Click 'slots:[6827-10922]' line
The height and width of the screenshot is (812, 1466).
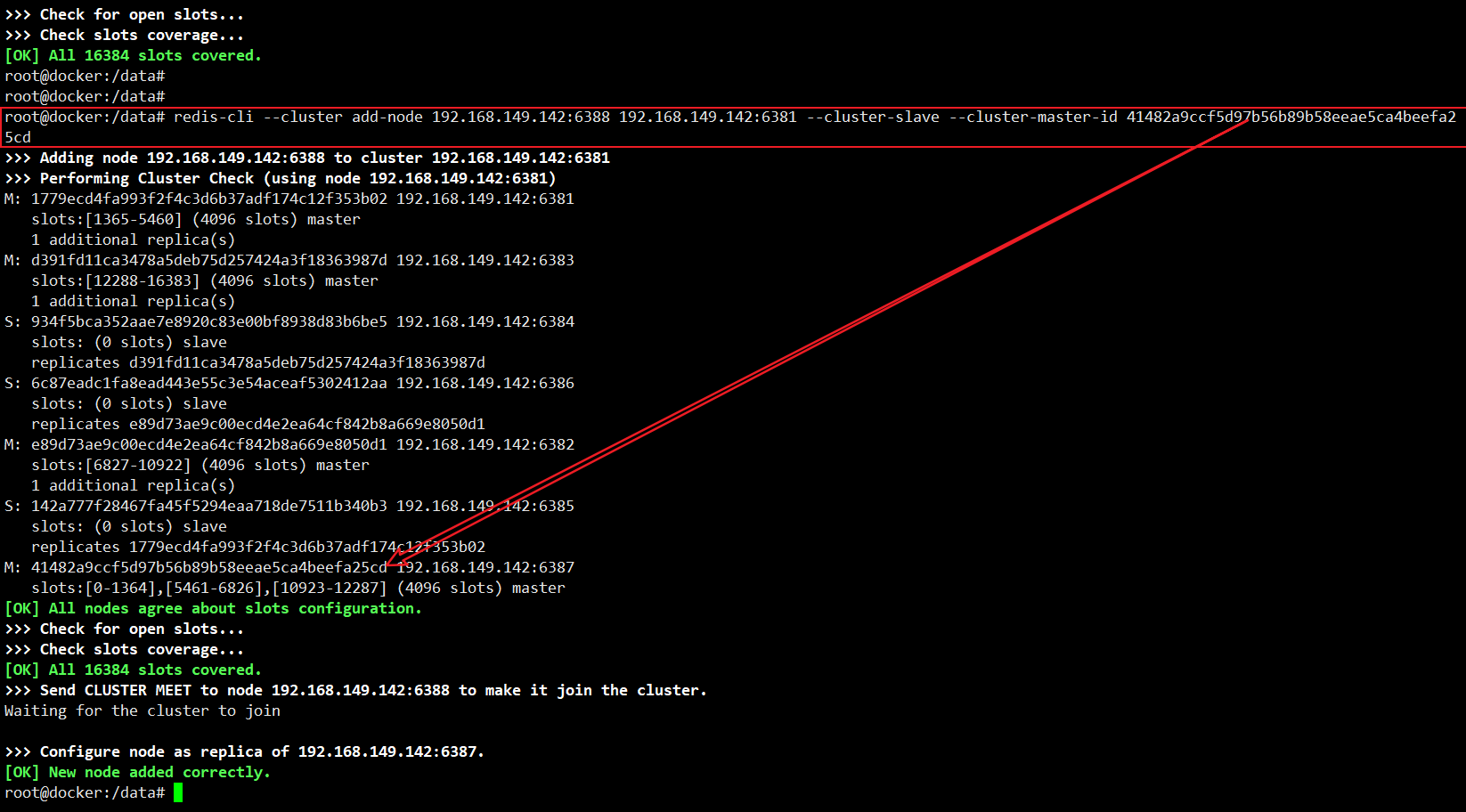(x=200, y=465)
